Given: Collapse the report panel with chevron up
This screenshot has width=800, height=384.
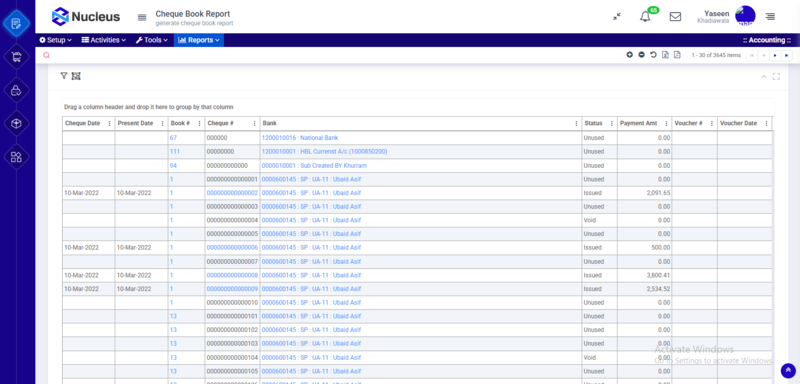Looking at the screenshot, I should point(764,76).
